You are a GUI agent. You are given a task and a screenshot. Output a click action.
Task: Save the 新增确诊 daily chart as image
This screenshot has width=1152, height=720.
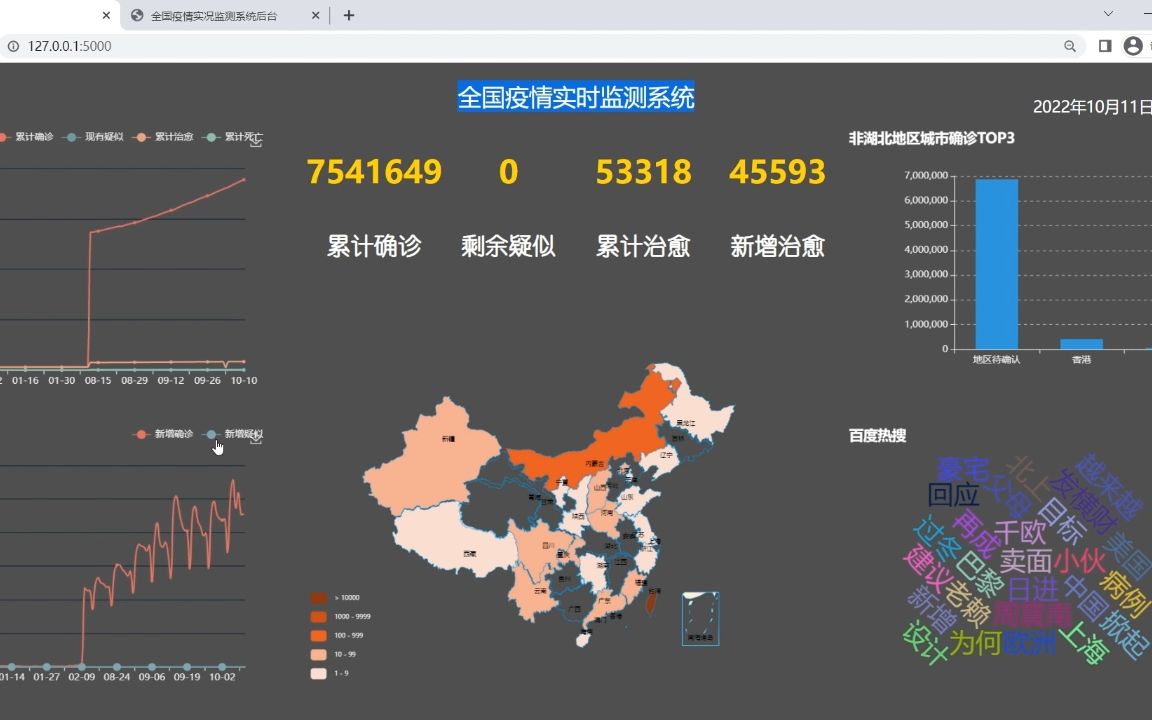pyautogui.click(x=256, y=439)
